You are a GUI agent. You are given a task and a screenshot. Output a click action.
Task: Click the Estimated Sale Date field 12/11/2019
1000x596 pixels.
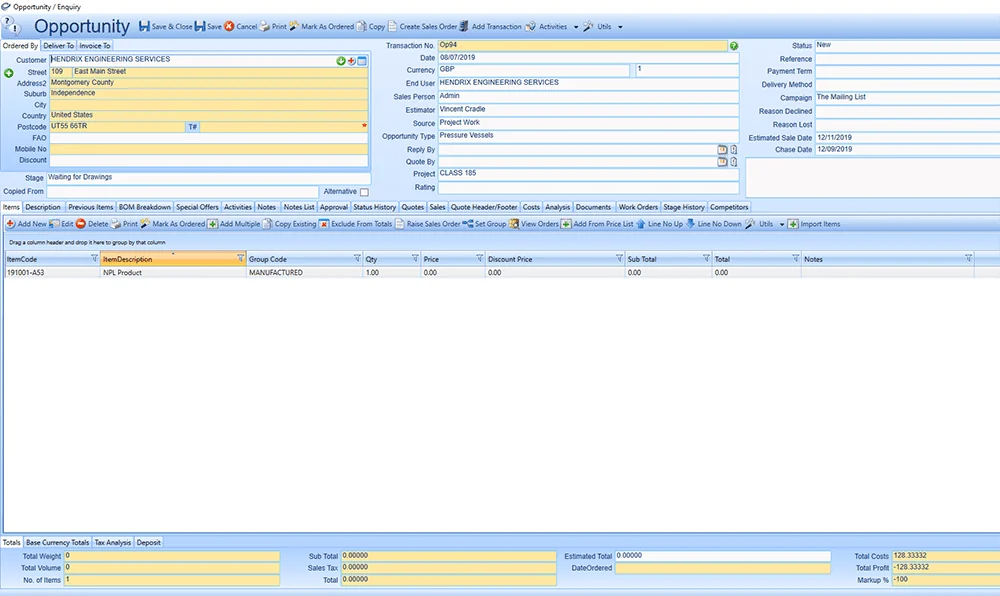tap(908, 138)
